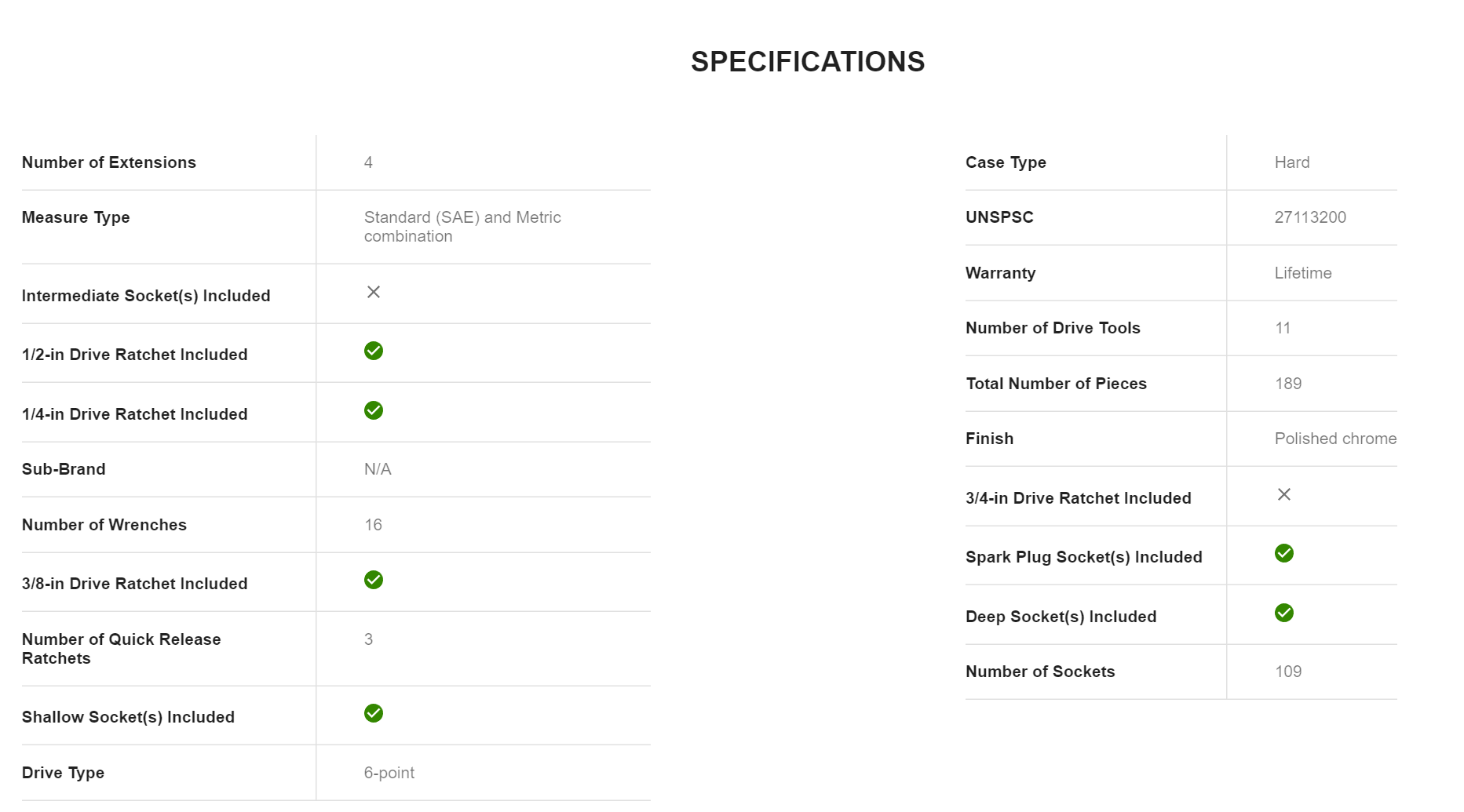Click the Warranty Lifetime value
1464x812 pixels.
click(1303, 273)
